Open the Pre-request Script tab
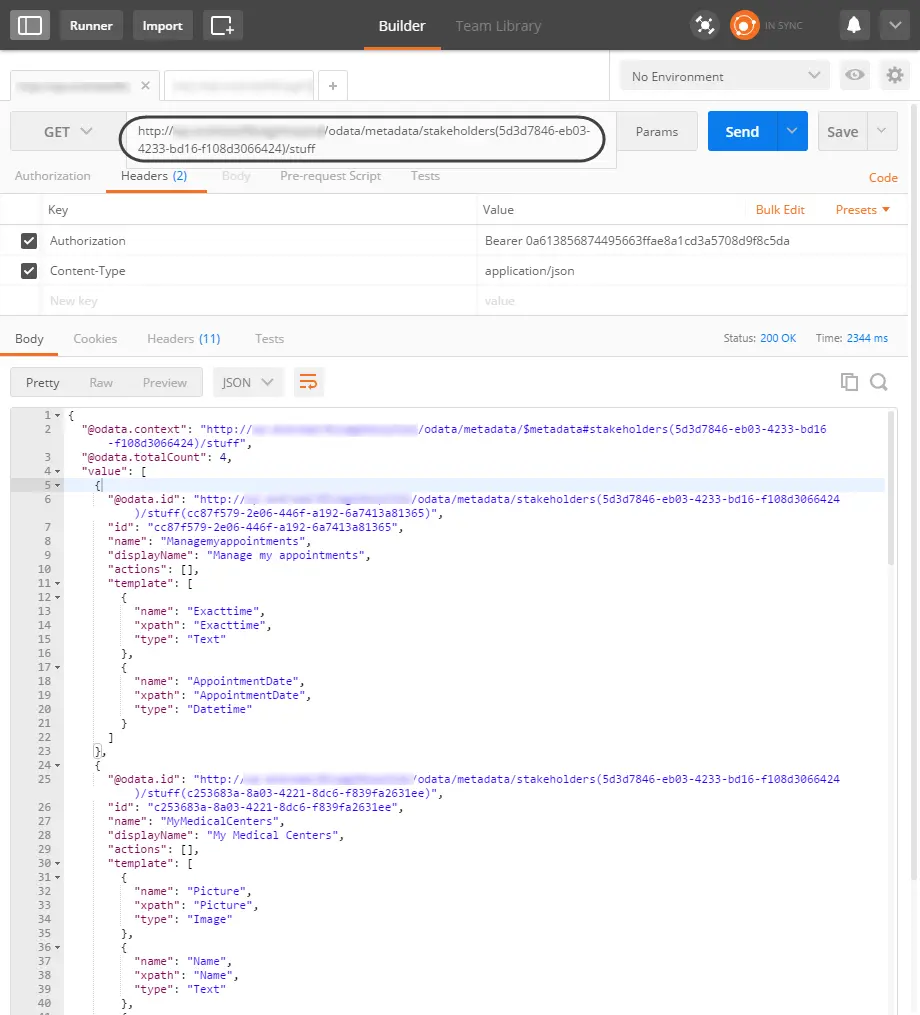The image size is (920, 1015). point(330,175)
